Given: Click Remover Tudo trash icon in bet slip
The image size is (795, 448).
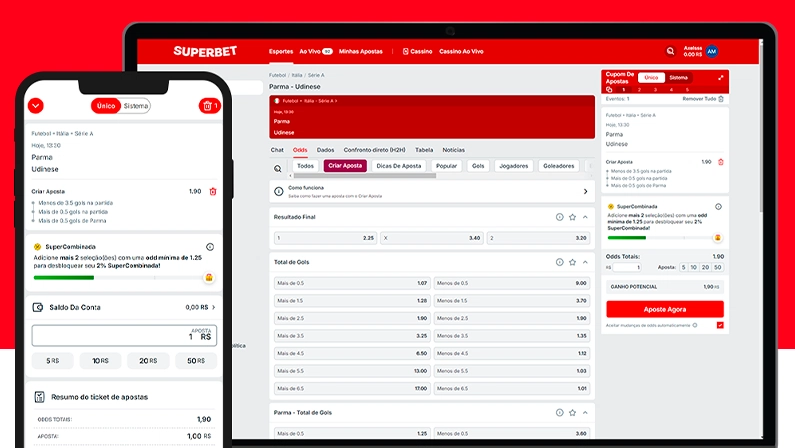Looking at the screenshot, I should point(721,99).
